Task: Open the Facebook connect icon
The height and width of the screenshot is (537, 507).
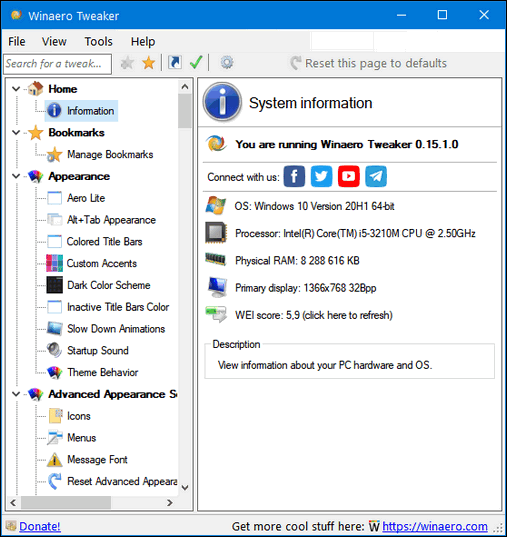Action: pos(294,176)
